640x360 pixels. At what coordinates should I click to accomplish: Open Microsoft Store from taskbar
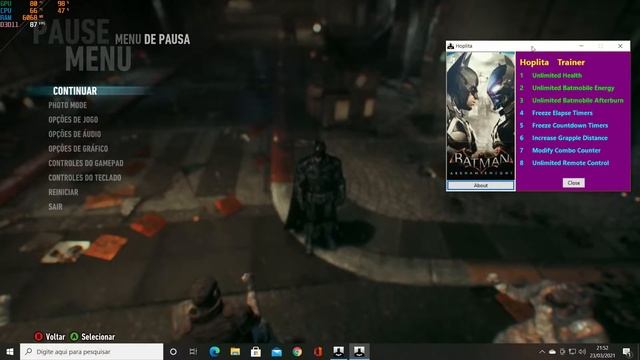click(256, 351)
